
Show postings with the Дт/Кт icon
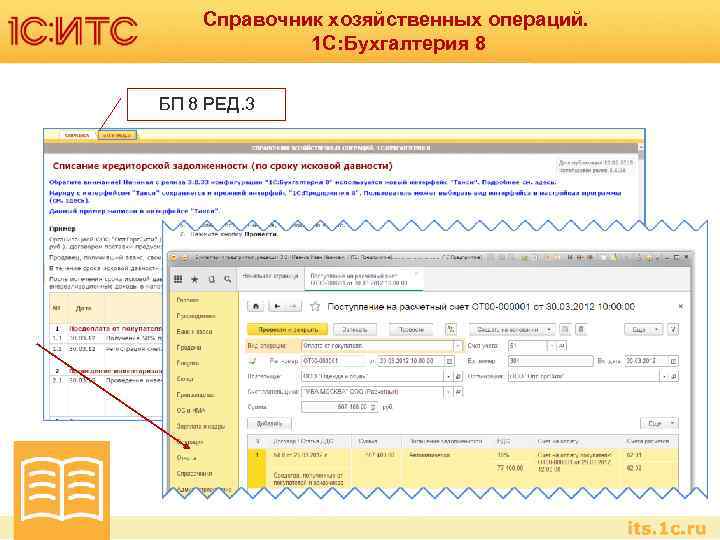[x=451, y=329]
